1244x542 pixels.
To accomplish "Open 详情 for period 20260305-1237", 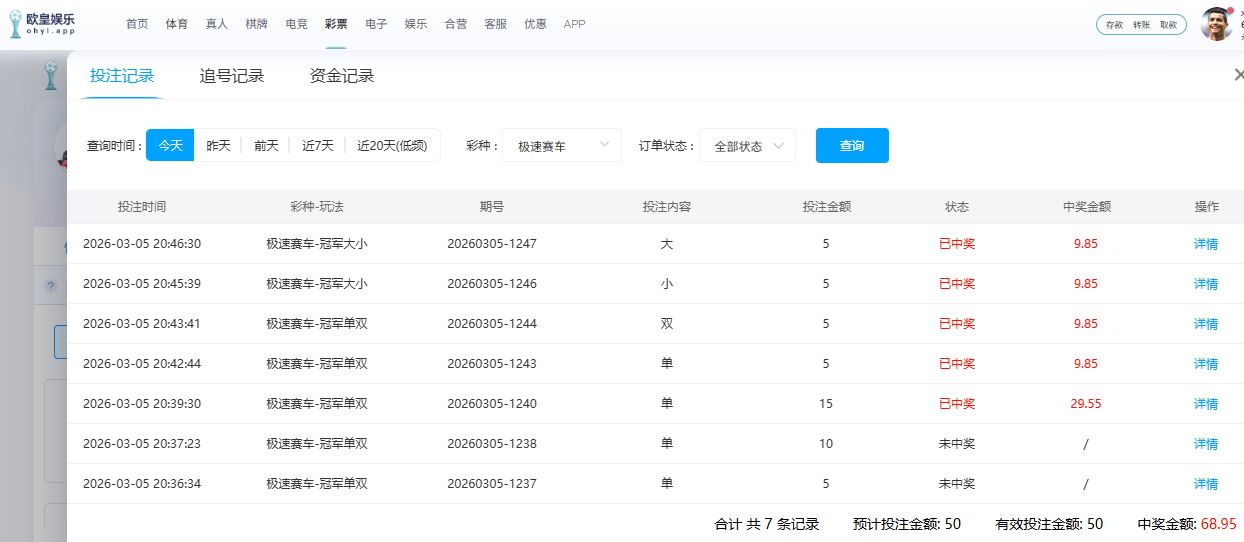I will (1206, 484).
